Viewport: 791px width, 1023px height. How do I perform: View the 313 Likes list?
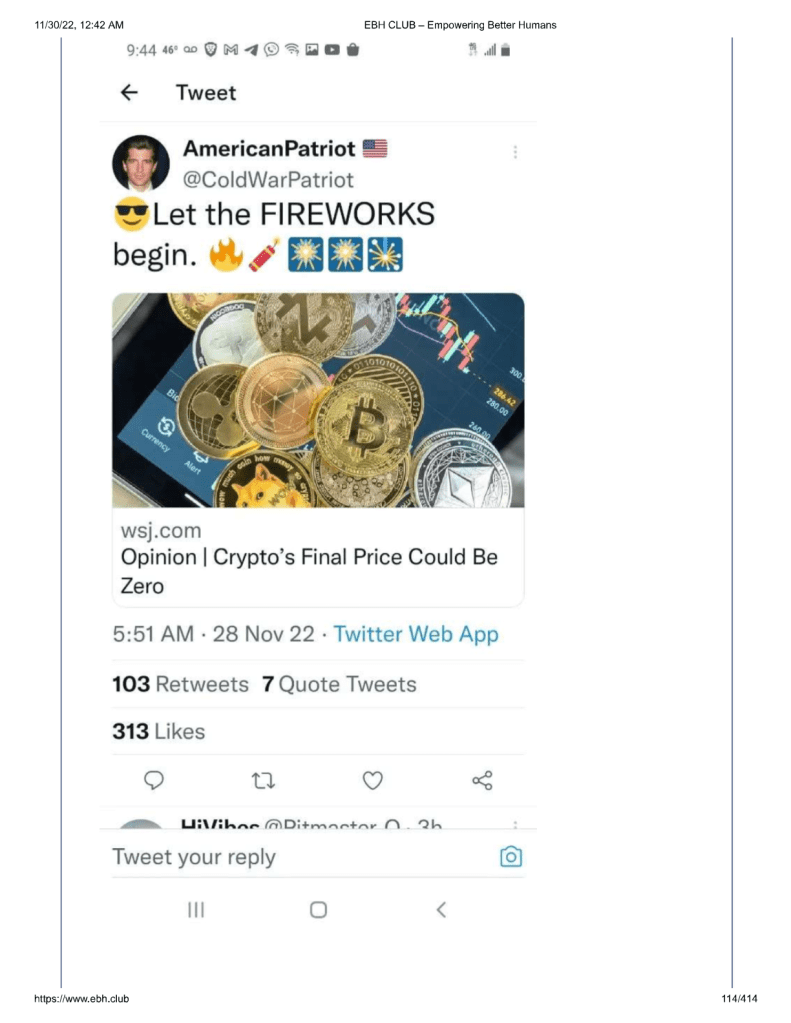pyautogui.click(x=158, y=732)
